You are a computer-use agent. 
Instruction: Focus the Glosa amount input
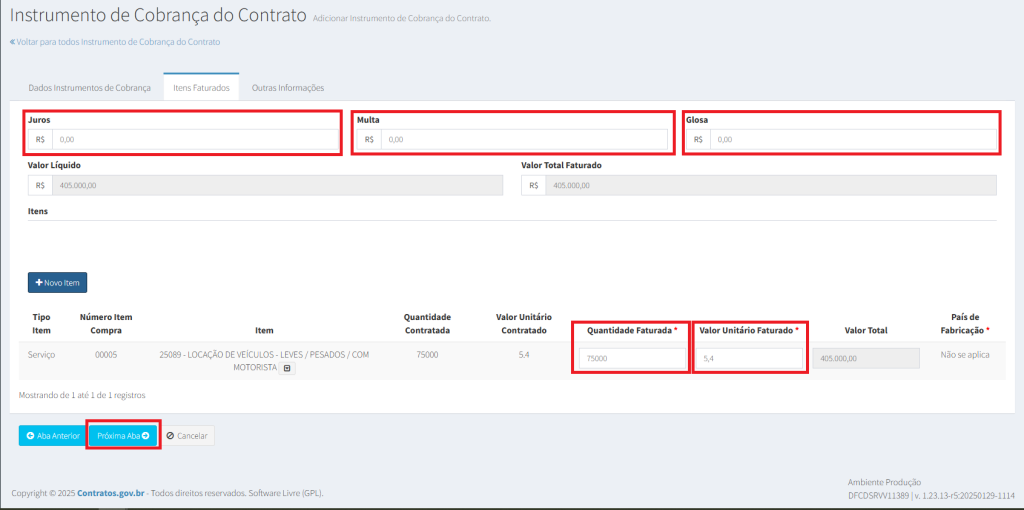853,140
